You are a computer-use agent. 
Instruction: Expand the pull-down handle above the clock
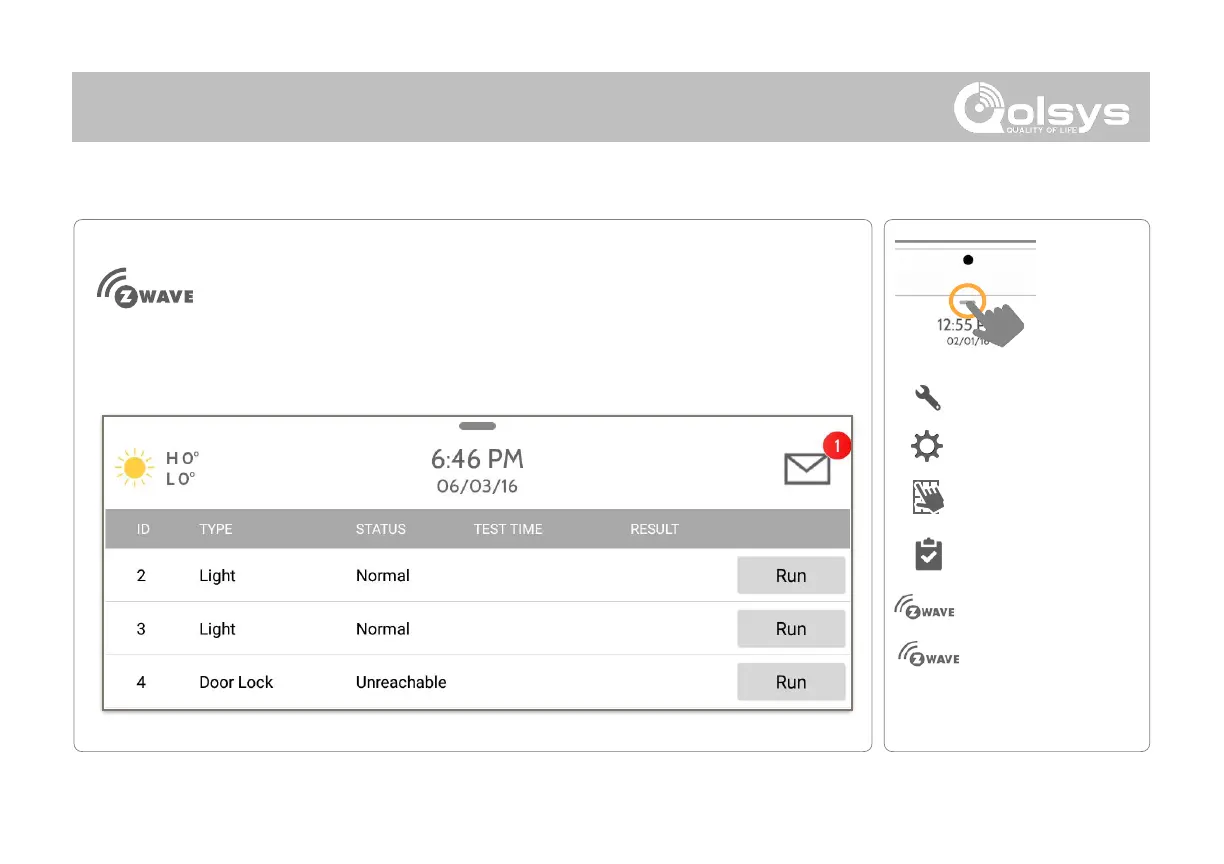(x=477, y=426)
